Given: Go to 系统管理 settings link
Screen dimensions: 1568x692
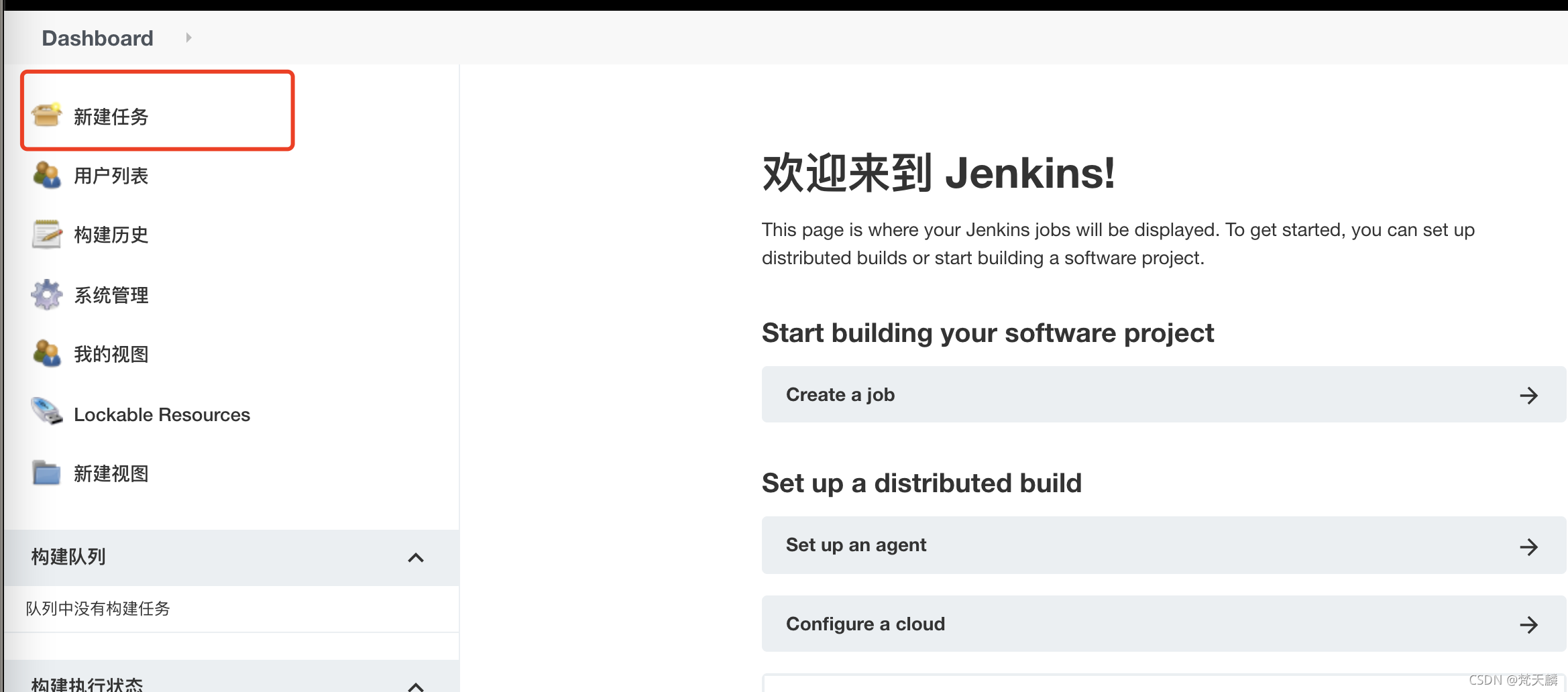Looking at the screenshot, I should coord(111,295).
